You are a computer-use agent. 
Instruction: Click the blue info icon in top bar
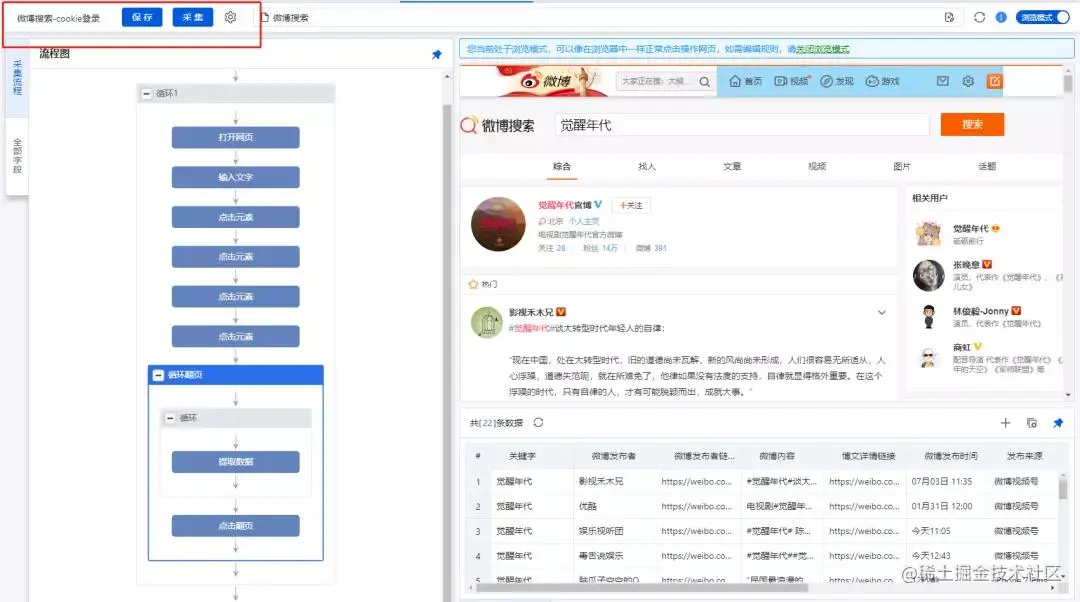(x=1001, y=17)
